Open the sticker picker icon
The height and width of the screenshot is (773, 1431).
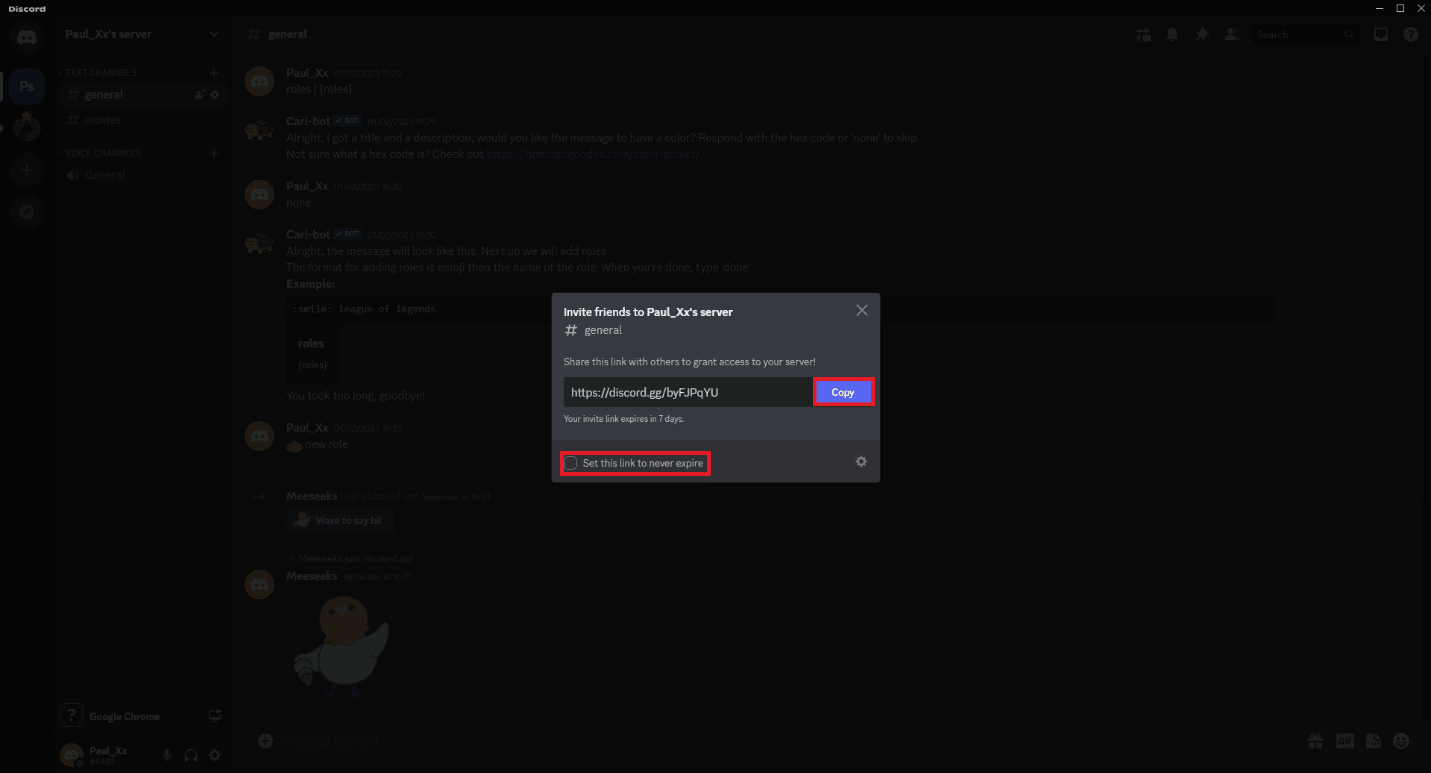[1373, 741]
